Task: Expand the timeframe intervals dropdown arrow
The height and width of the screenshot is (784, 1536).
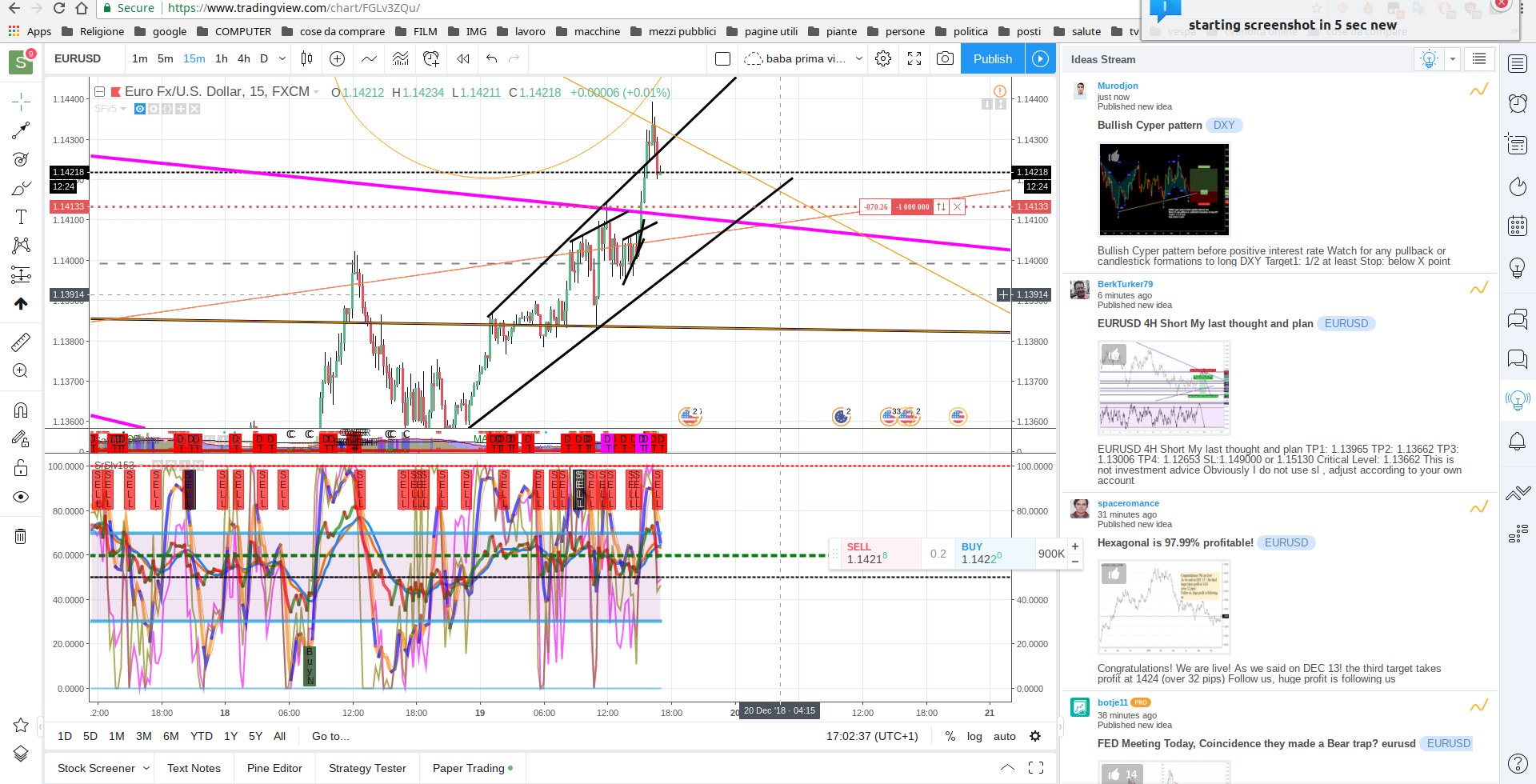Action: pyautogui.click(x=282, y=58)
